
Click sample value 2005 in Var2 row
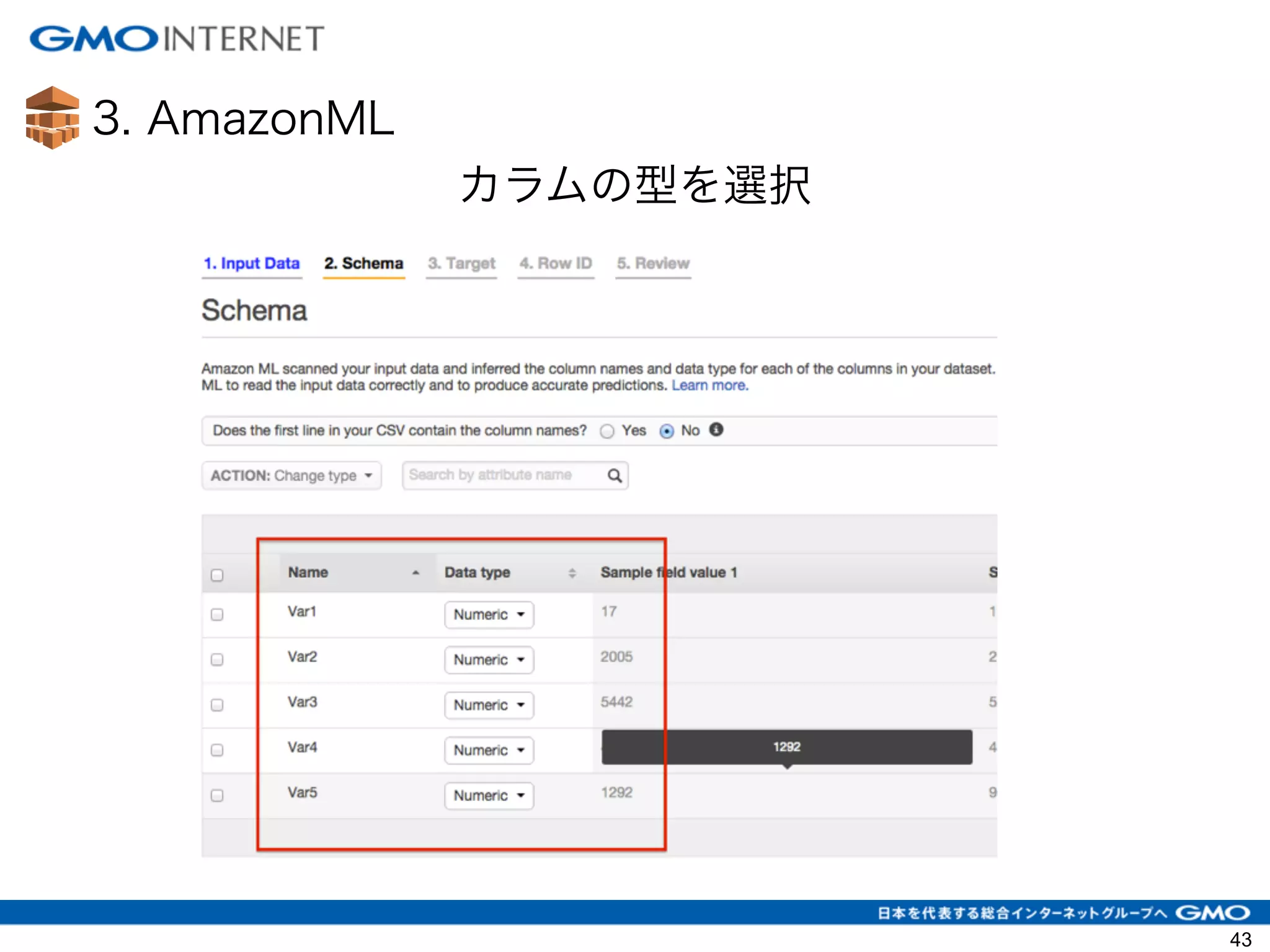[x=616, y=657]
